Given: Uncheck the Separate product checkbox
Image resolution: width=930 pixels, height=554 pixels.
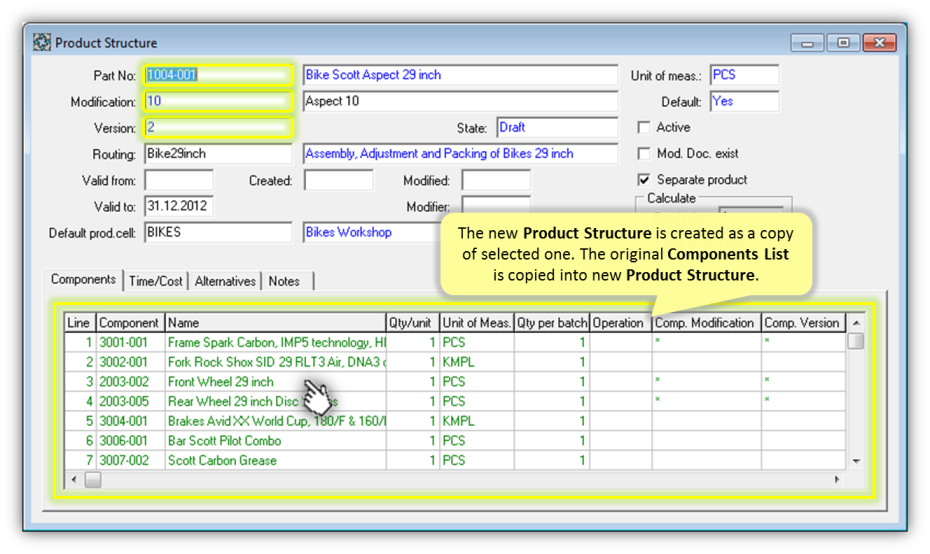Looking at the screenshot, I should pos(644,180).
